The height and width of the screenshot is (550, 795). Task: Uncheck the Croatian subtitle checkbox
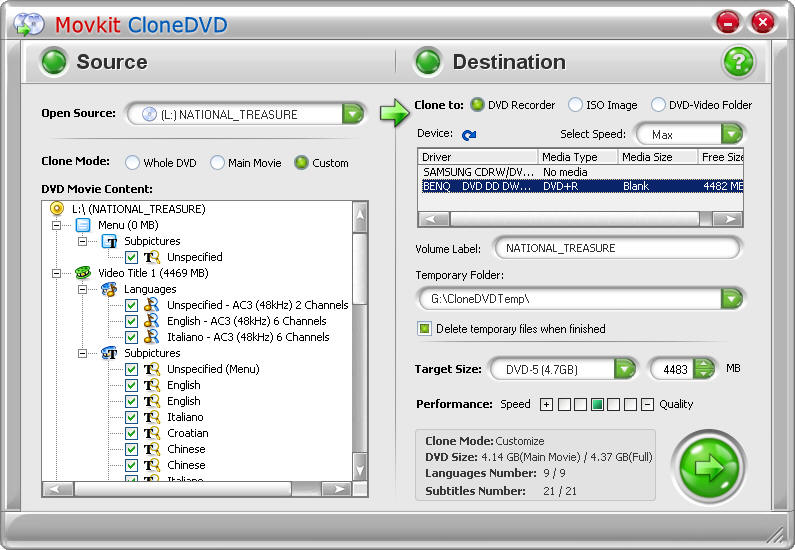tap(131, 433)
